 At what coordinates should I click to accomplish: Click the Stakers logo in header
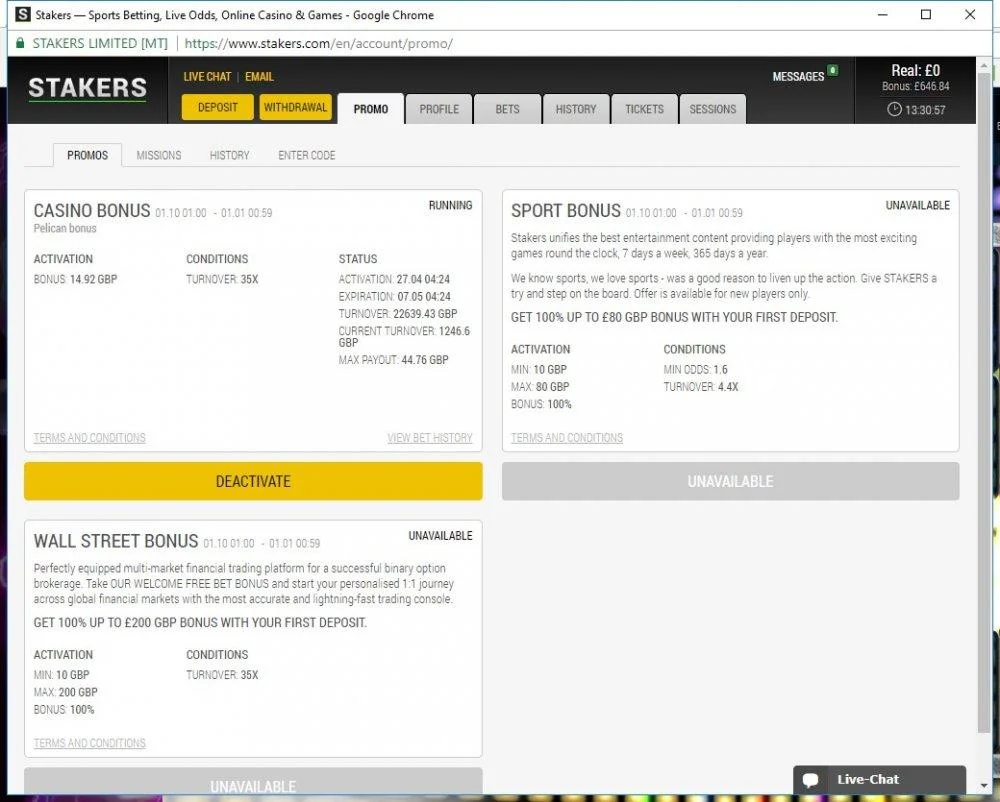[87, 89]
